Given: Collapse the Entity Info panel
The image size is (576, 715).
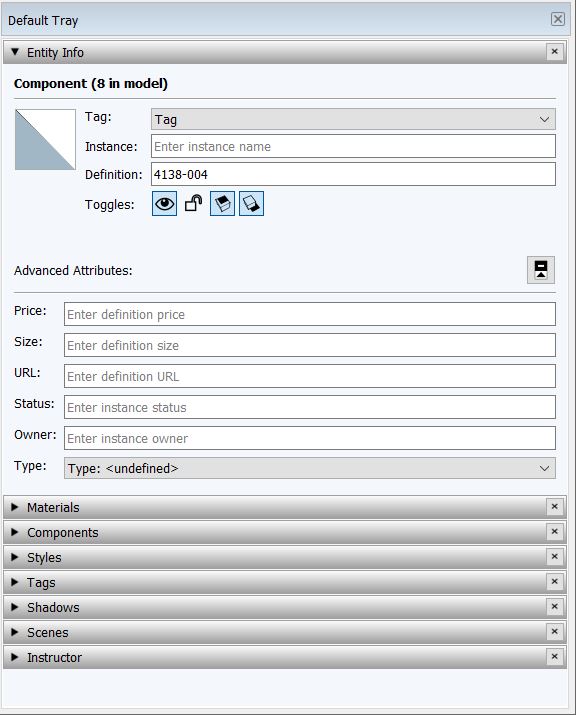Looking at the screenshot, I should tap(15, 52).
